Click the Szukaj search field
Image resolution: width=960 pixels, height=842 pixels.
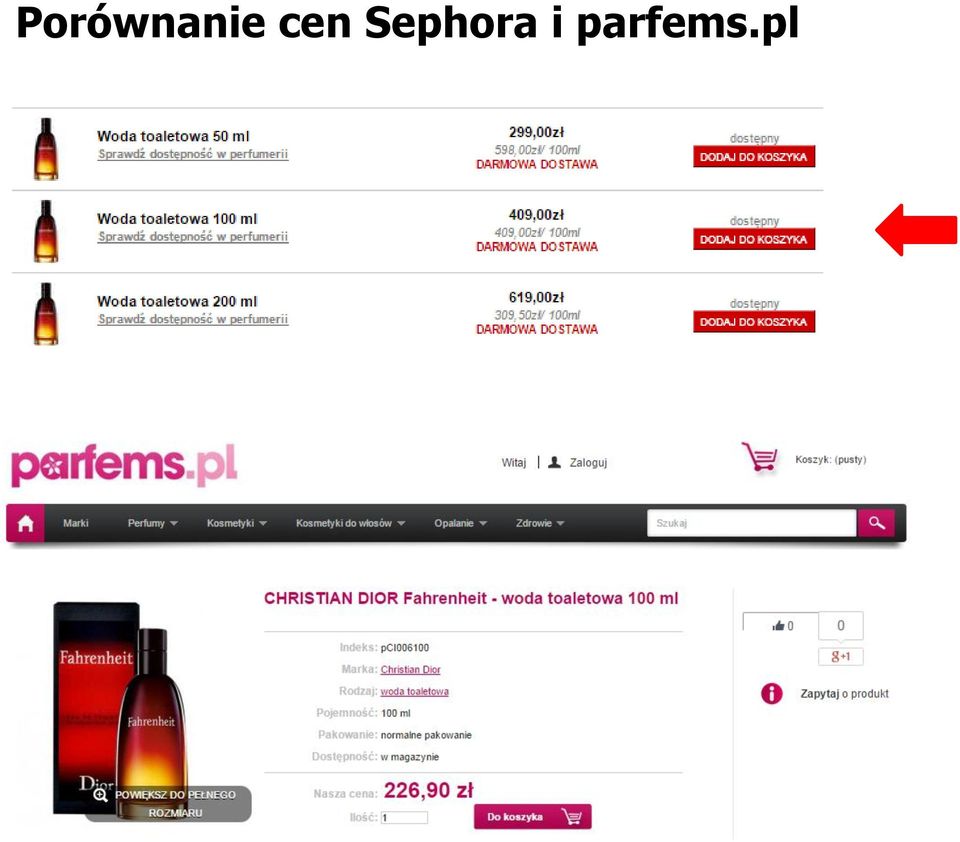coord(751,523)
